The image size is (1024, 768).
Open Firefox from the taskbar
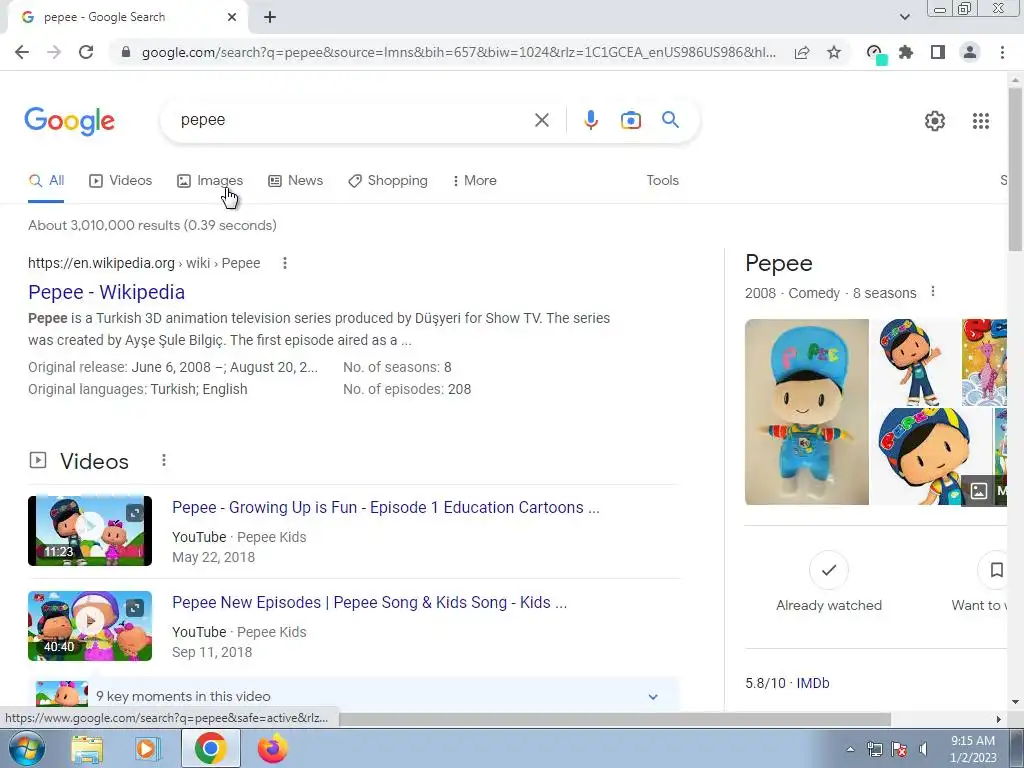coord(272,748)
